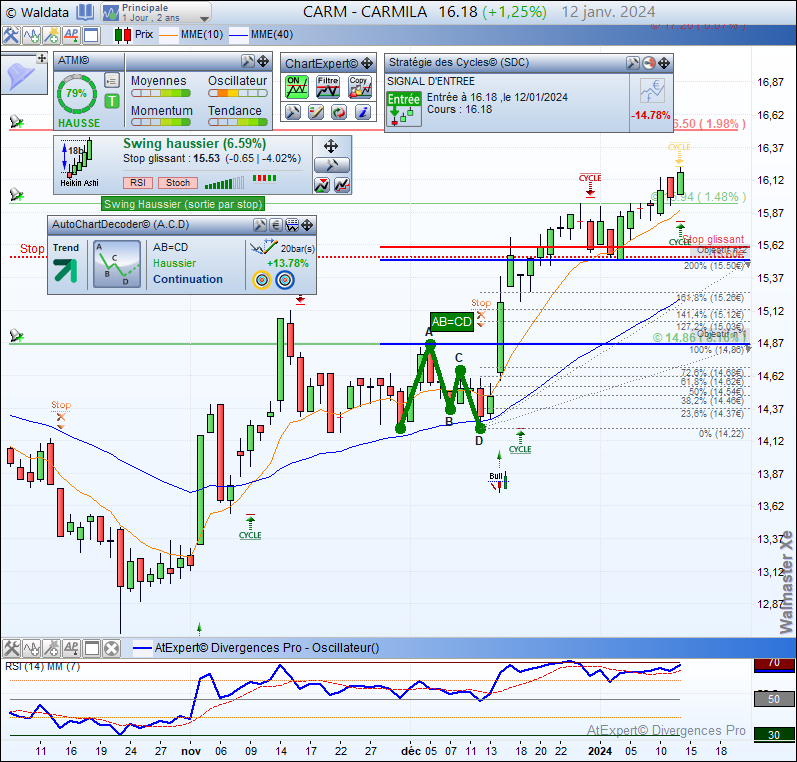The height and width of the screenshot is (762, 797).
Task: Toggle the ChartExpert ON button
Action: 296,87
